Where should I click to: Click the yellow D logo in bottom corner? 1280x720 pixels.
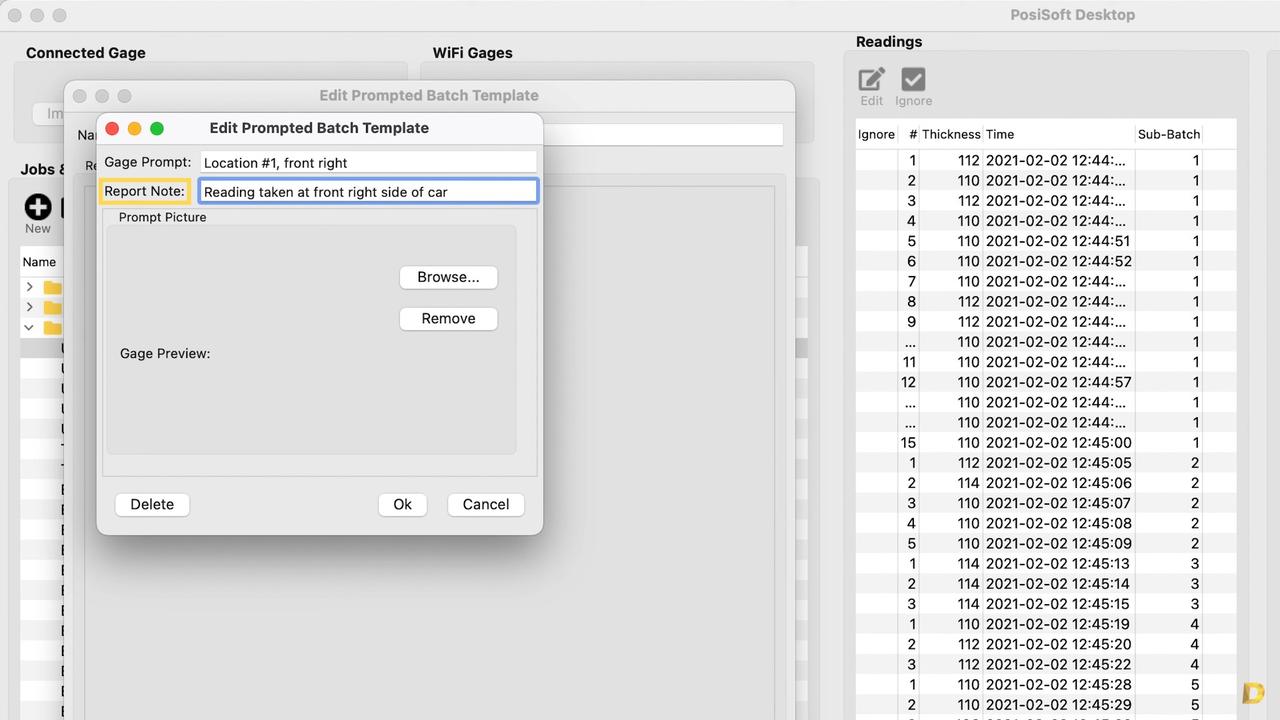point(1253,693)
